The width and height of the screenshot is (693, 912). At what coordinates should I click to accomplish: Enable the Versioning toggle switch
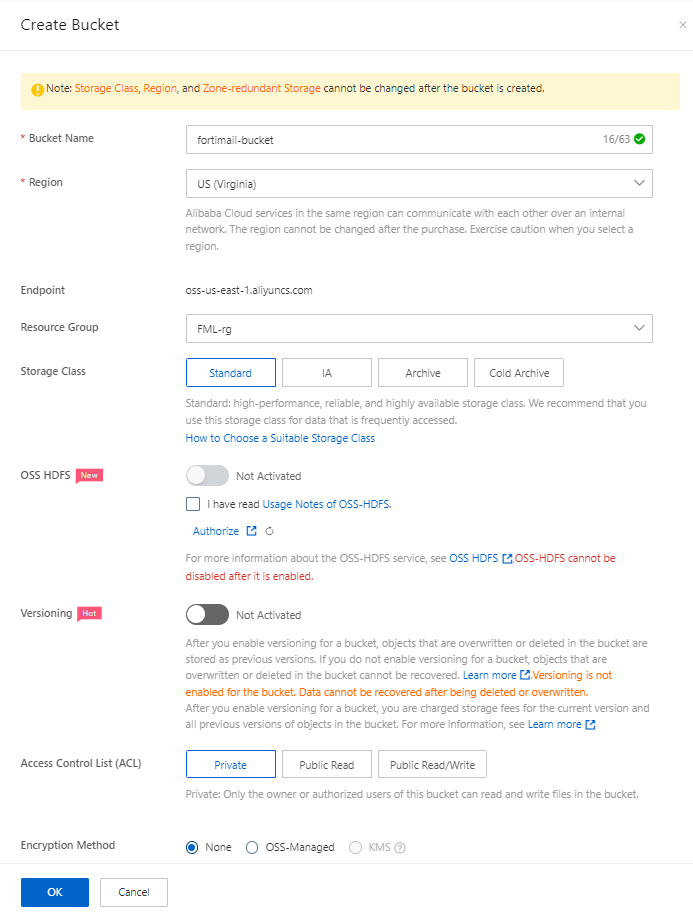coord(207,614)
